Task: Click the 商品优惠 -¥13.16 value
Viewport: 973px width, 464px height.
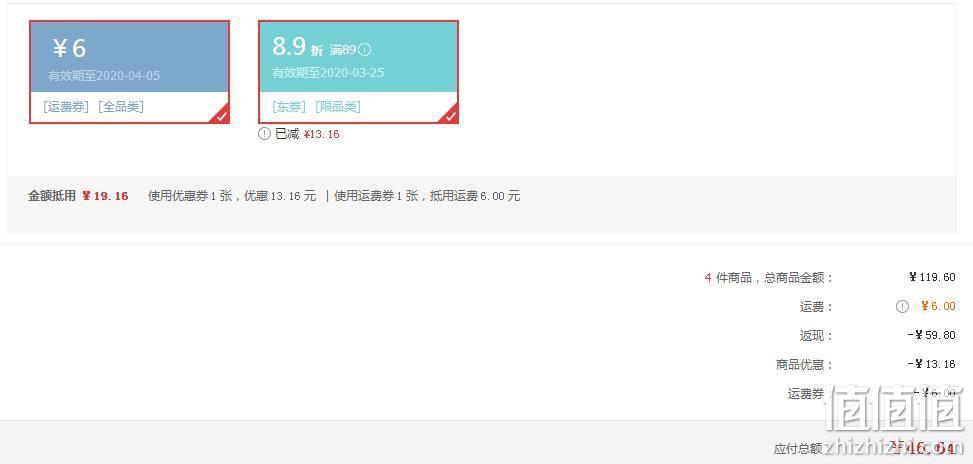Action: pyautogui.click(x=931, y=364)
